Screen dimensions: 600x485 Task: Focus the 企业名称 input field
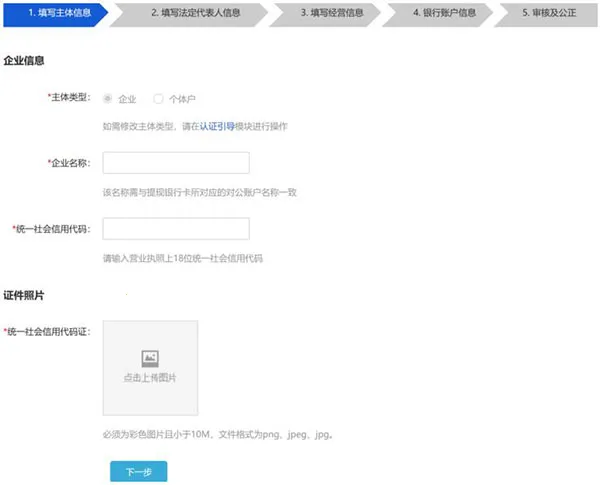[176, 163]
